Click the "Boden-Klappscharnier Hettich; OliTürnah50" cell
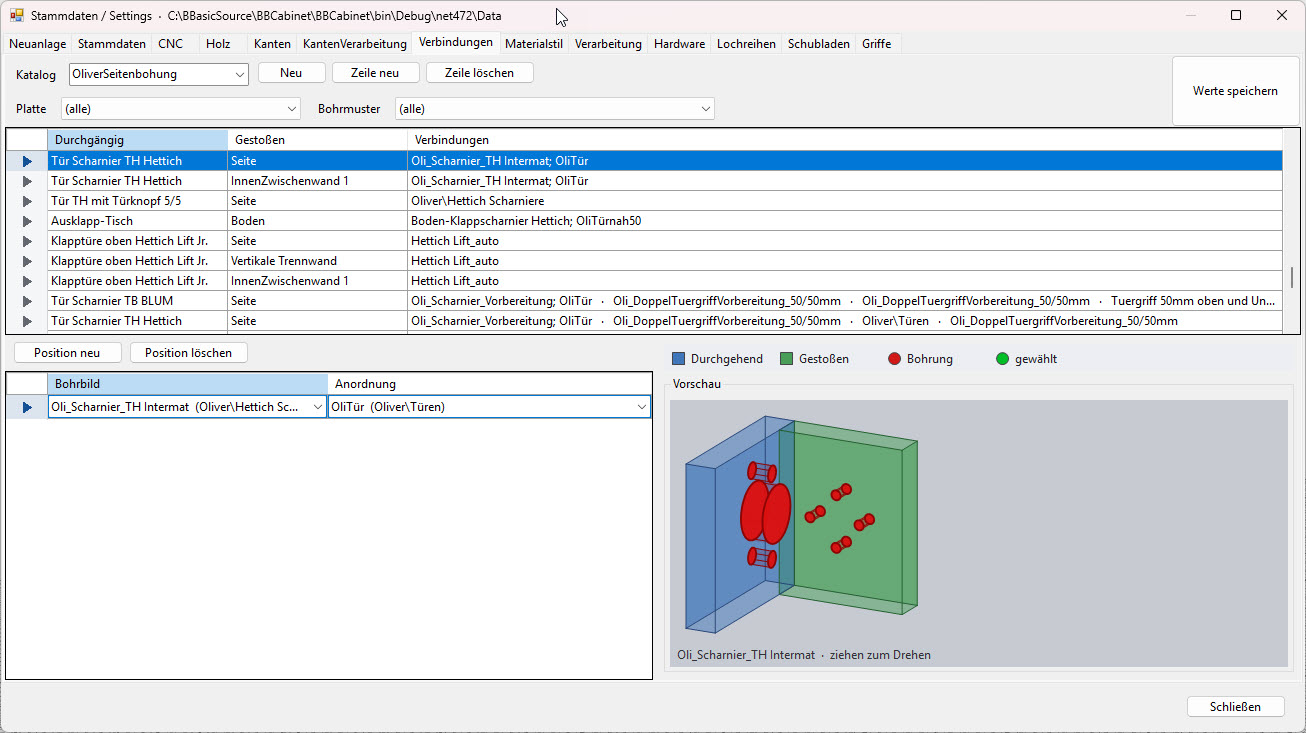Viewport: 1306px width, 733px height. pos(845,221)
